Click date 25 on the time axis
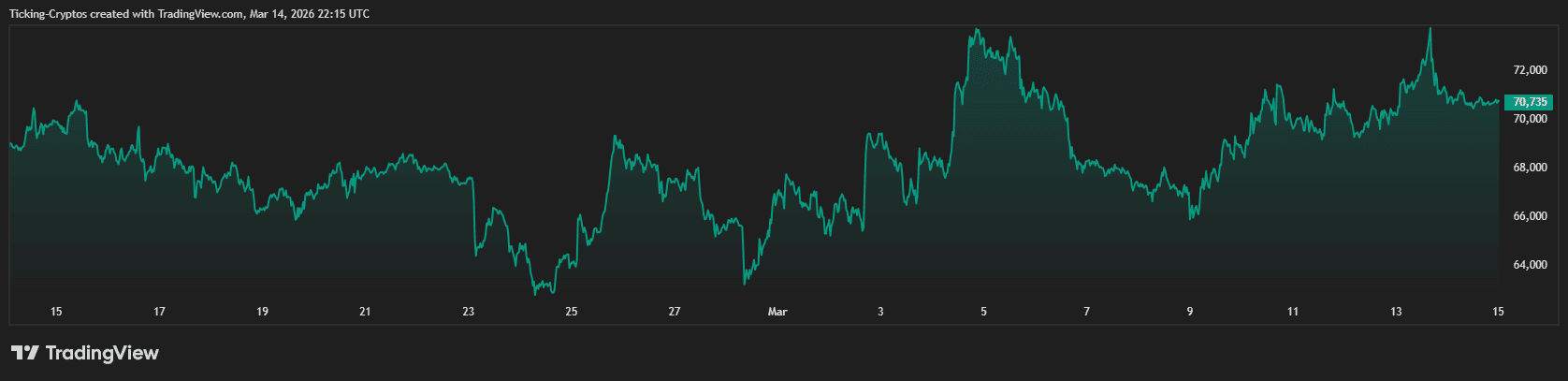 pos(572,312)
